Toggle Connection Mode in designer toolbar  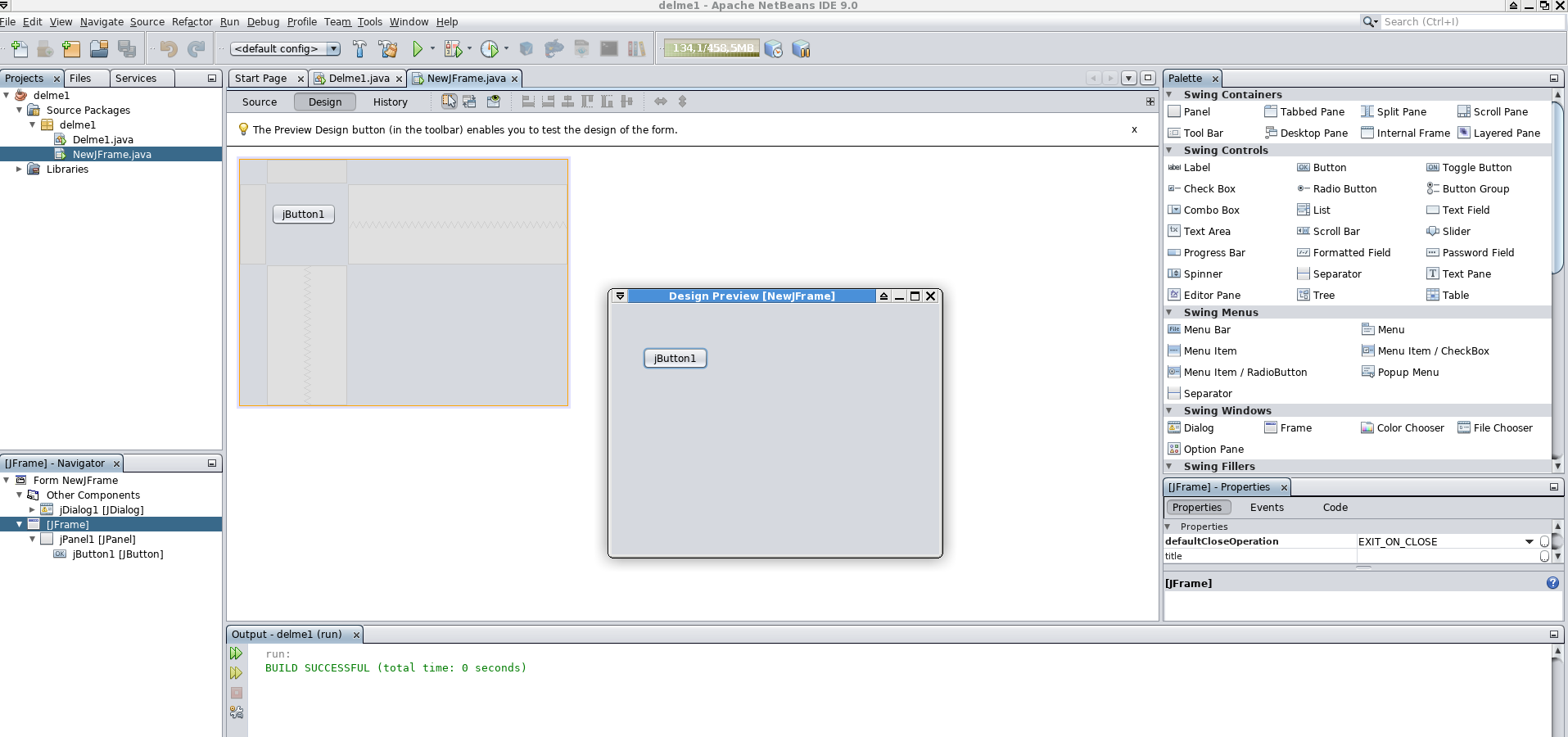469,102
